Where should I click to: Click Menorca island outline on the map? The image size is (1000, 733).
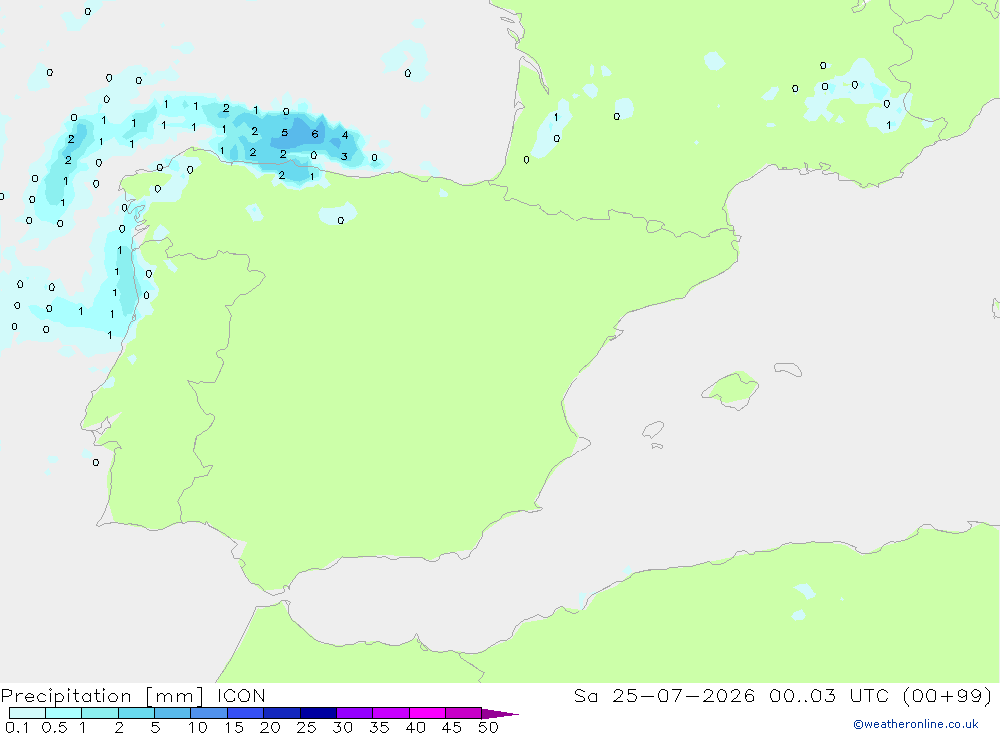click(788, 369)
